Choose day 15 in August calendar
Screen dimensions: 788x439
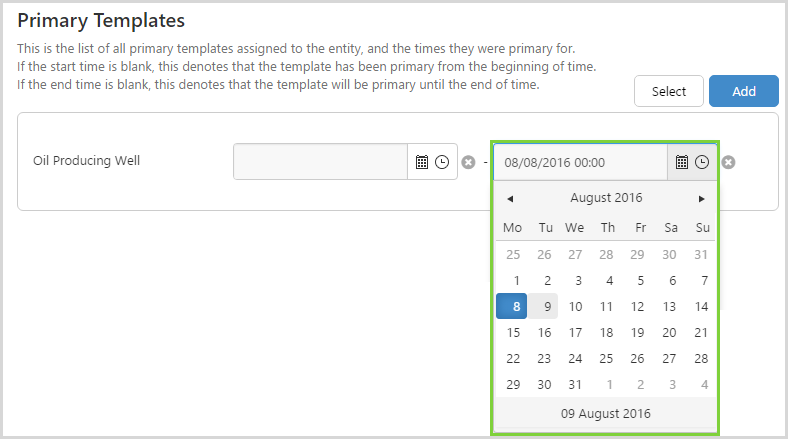click(x=513, y=333)
